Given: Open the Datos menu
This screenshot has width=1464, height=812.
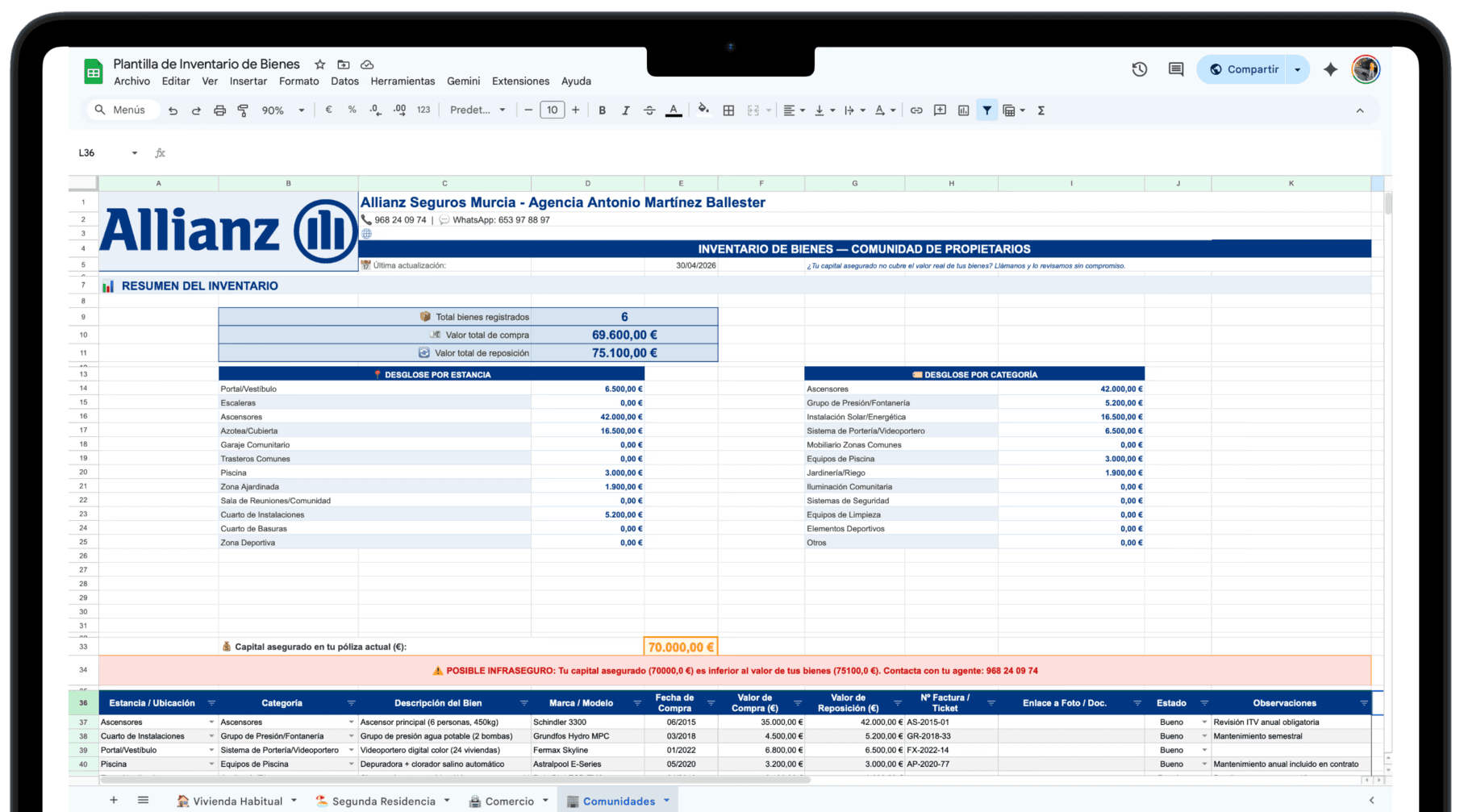Looking at the screenshot, I should [344, 81].
